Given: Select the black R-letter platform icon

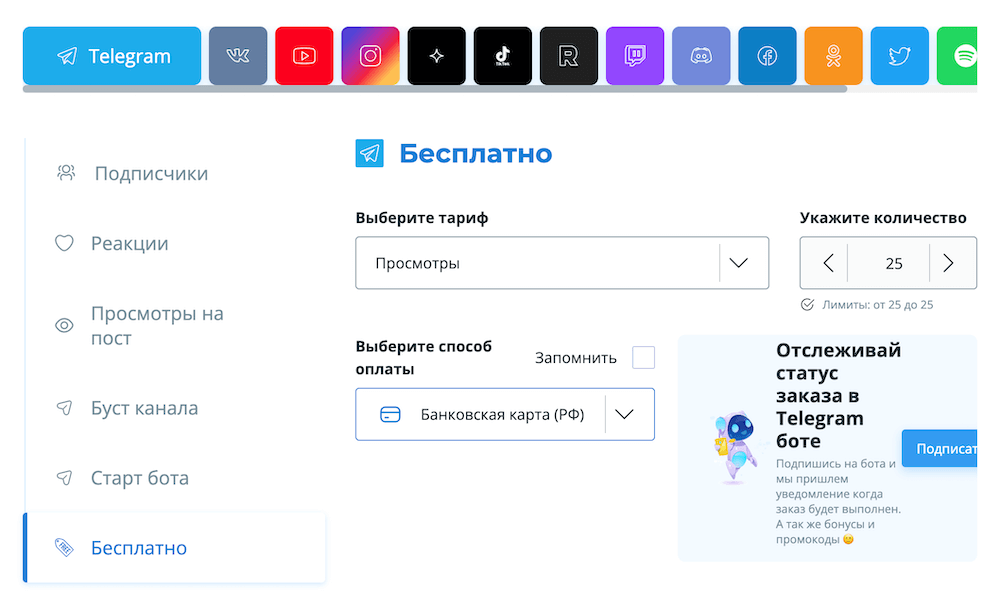Looking at the screenshot, I should click(569, 56).
